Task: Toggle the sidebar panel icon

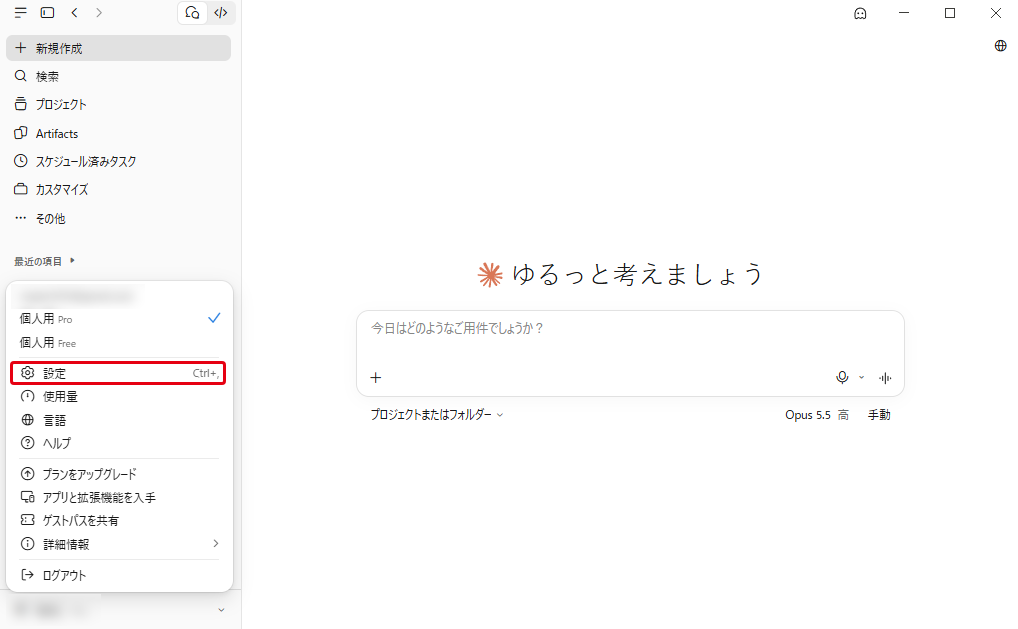Action: [x=47, y=12]
